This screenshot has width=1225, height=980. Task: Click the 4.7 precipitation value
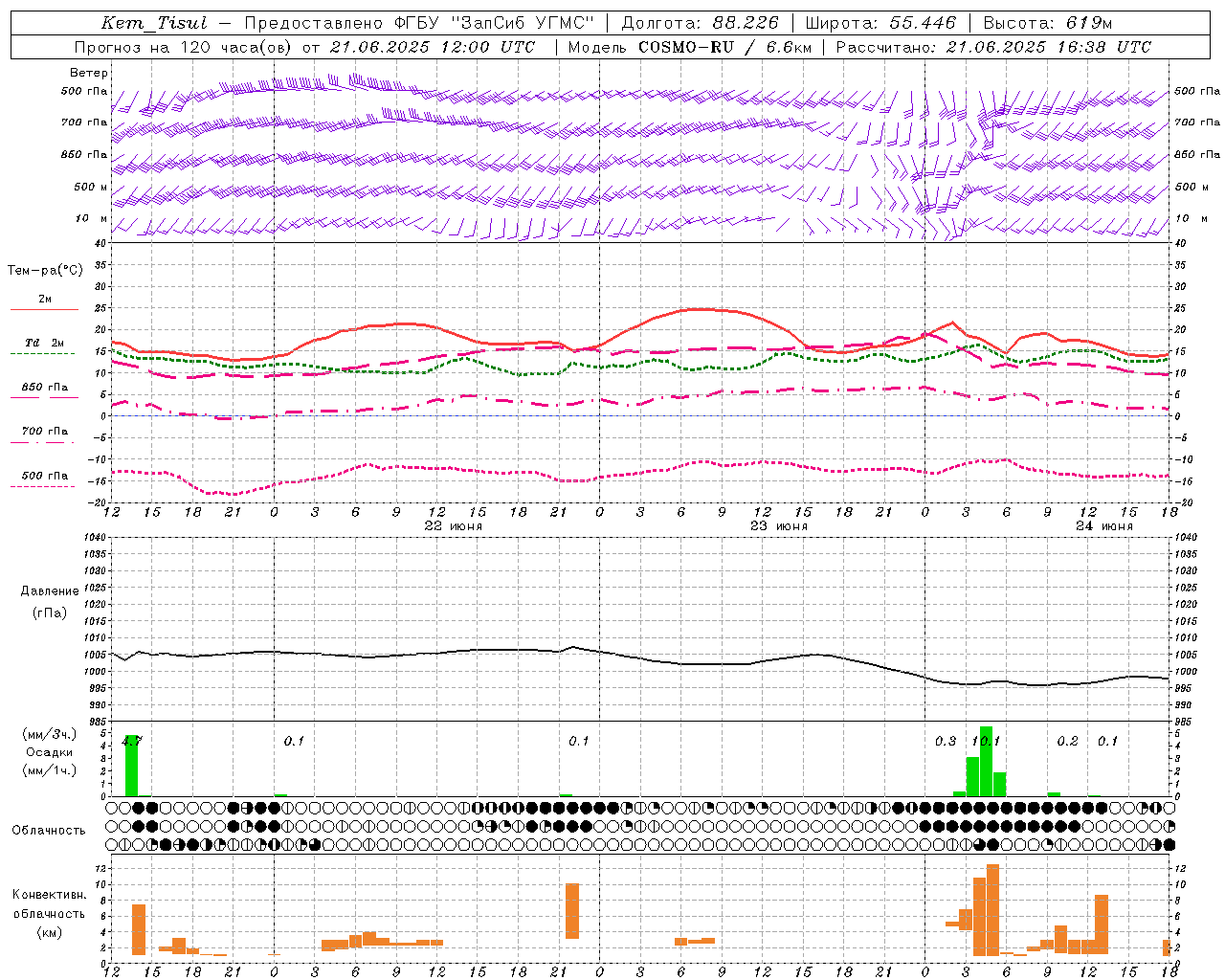coord(132,741)
